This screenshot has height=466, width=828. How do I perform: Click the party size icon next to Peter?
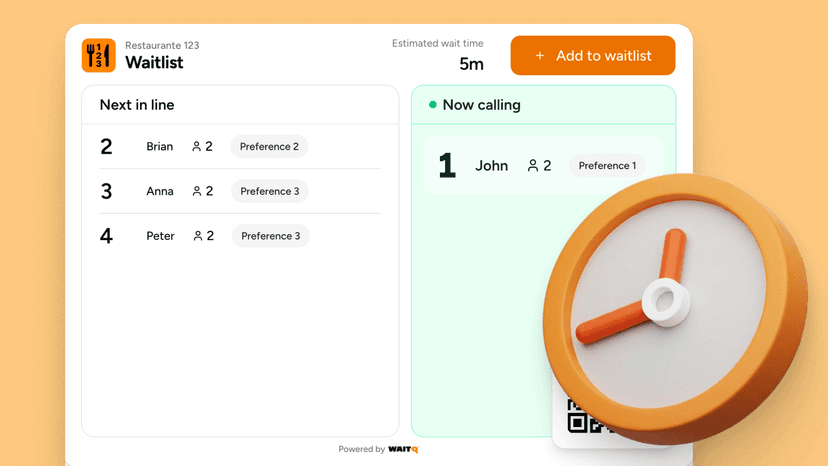[198, 237]
